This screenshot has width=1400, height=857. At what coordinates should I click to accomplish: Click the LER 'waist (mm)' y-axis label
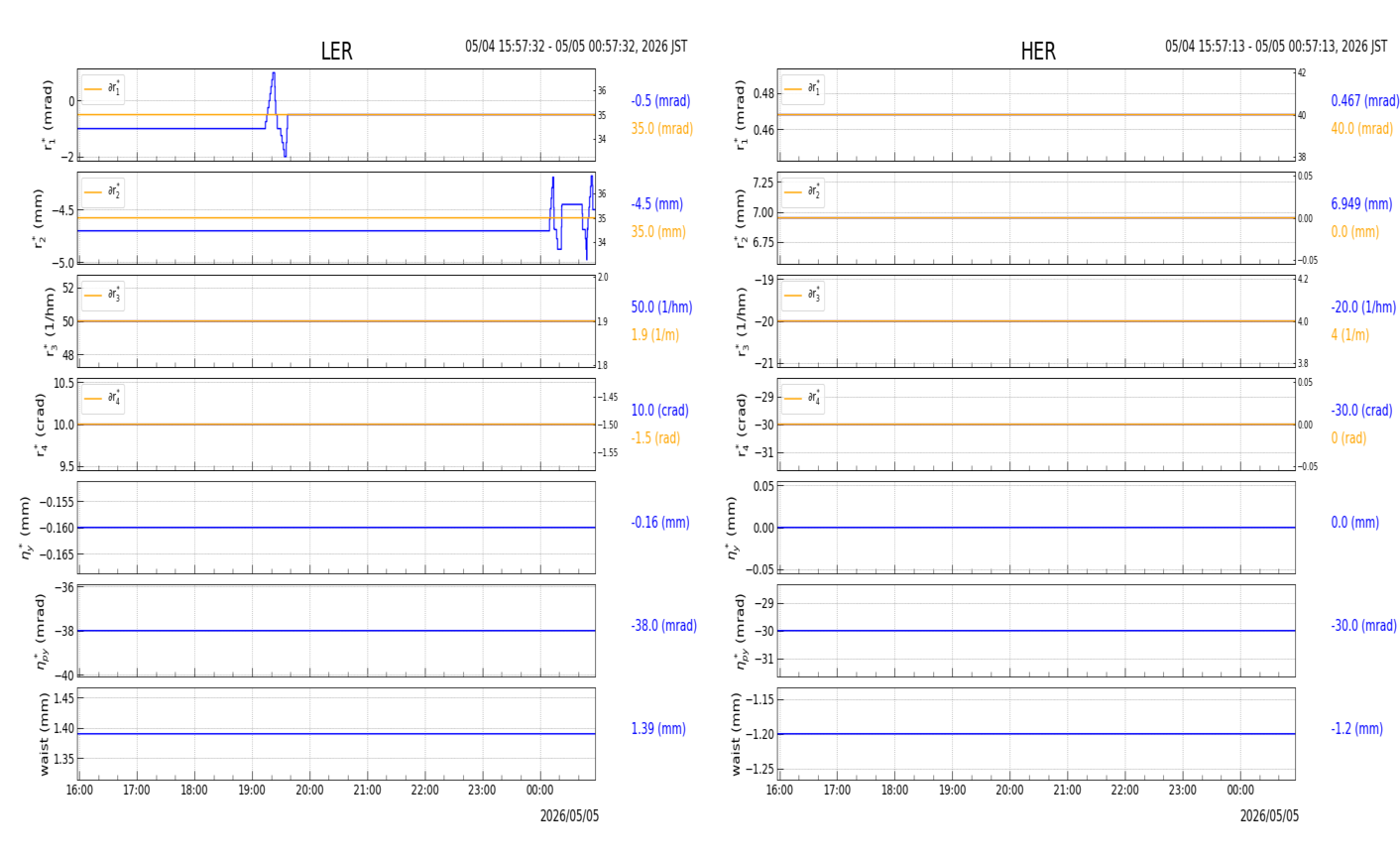click(43, 734)
